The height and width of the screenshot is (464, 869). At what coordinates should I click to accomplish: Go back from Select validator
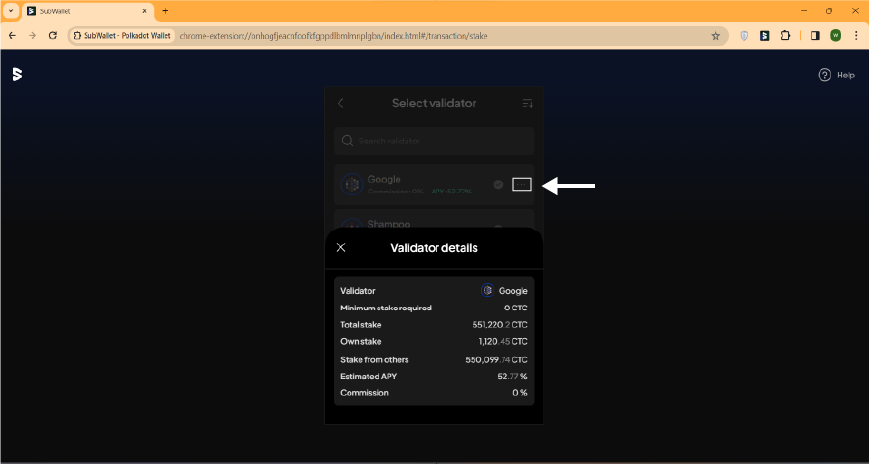(x=341, y=103)
